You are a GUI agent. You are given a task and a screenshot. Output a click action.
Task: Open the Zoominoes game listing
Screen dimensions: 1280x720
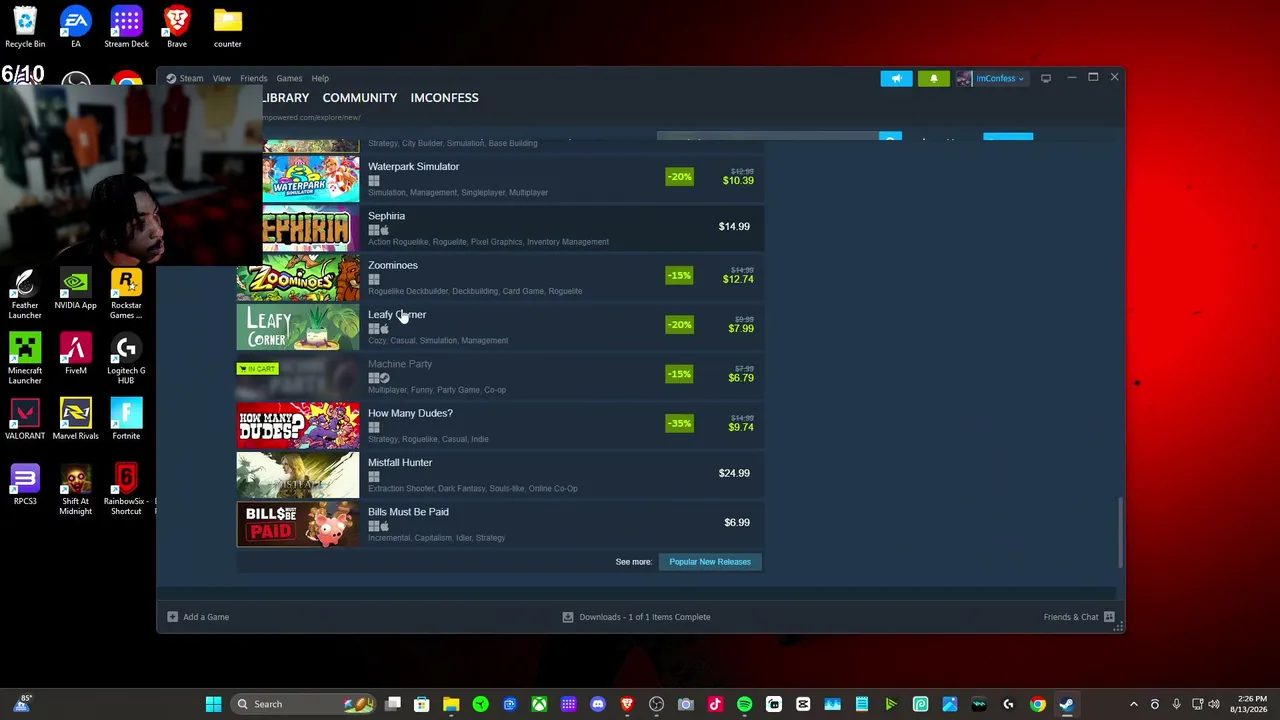(x=500, y=278)
